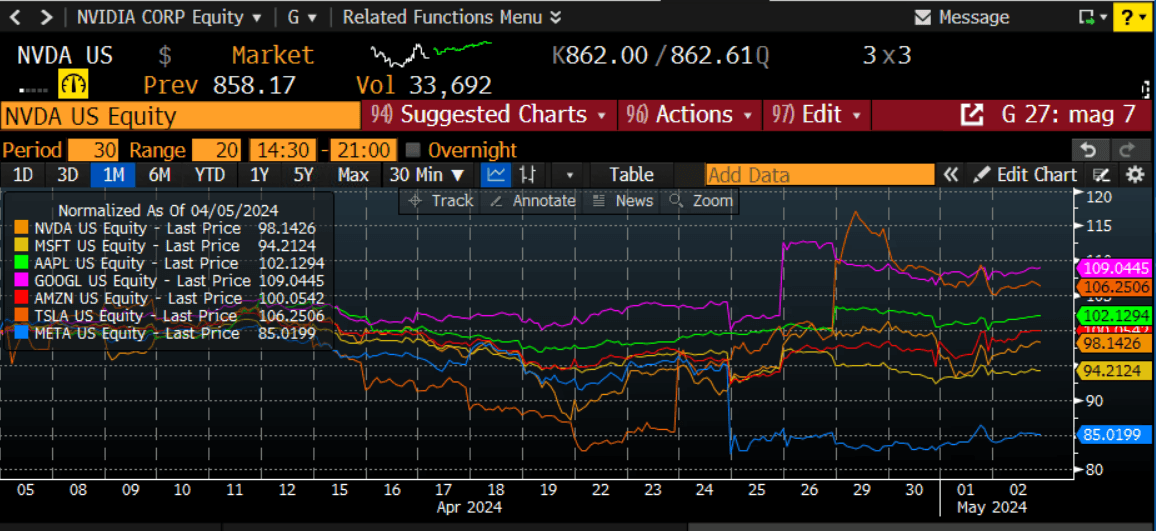Screen dimensions: 1156x531
Task: Click the Add Data input field
Action: 819,175
